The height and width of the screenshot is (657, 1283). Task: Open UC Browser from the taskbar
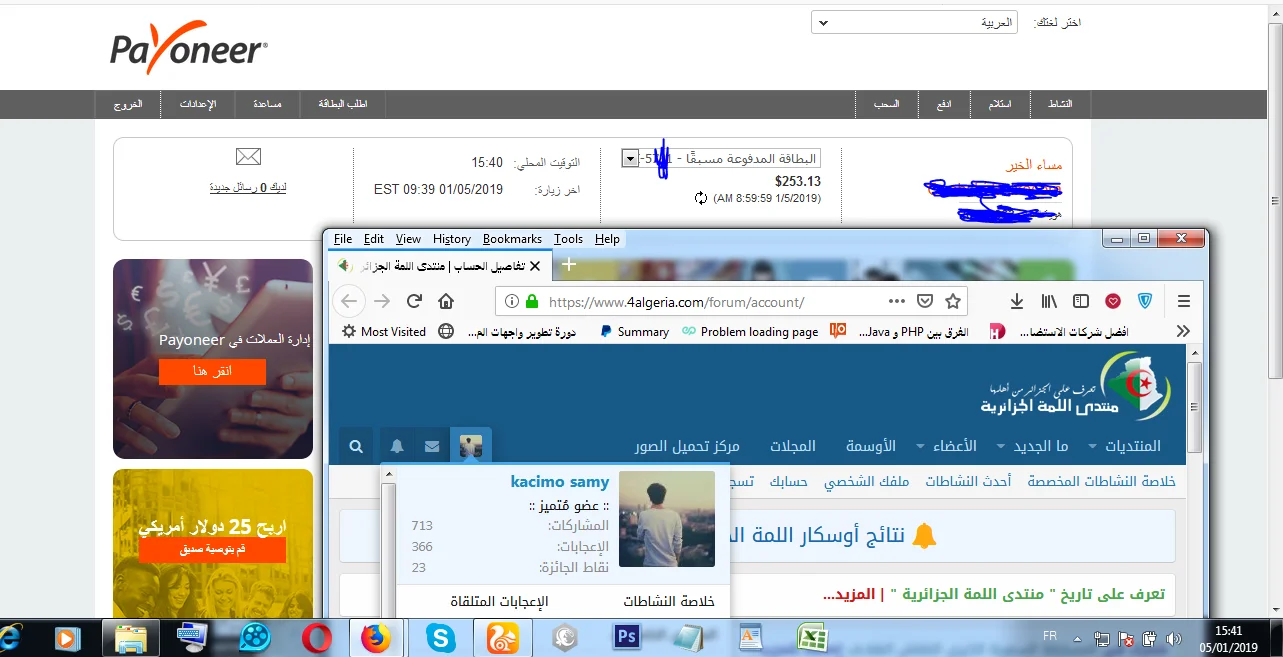click(502, 637)
